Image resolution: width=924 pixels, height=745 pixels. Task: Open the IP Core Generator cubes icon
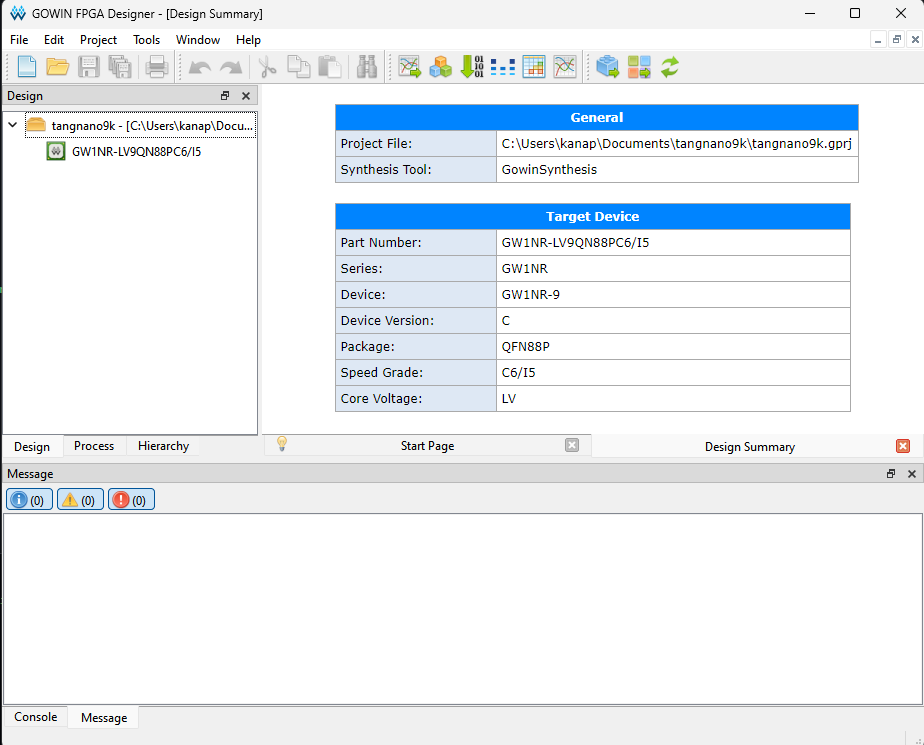point(440,67)
